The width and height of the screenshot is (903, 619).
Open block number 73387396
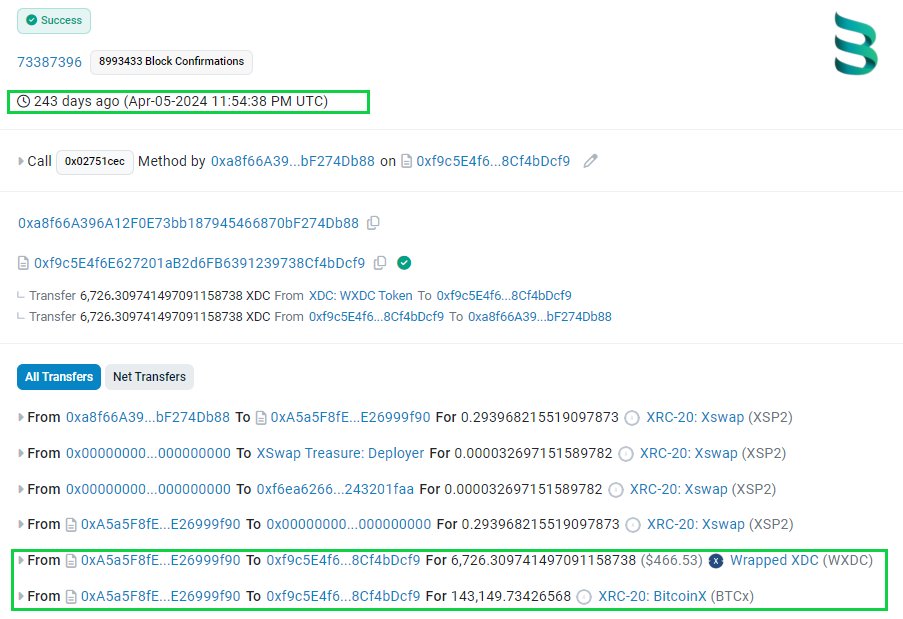tap(50, 62)
